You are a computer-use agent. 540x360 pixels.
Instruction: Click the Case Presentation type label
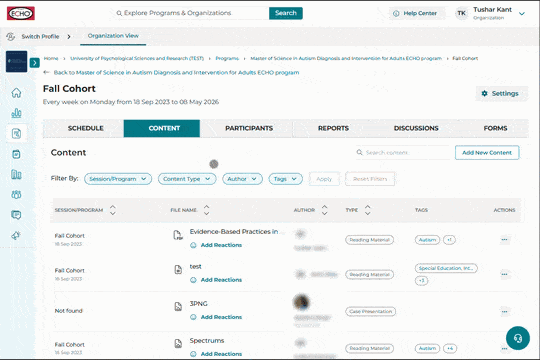point(371,311)
